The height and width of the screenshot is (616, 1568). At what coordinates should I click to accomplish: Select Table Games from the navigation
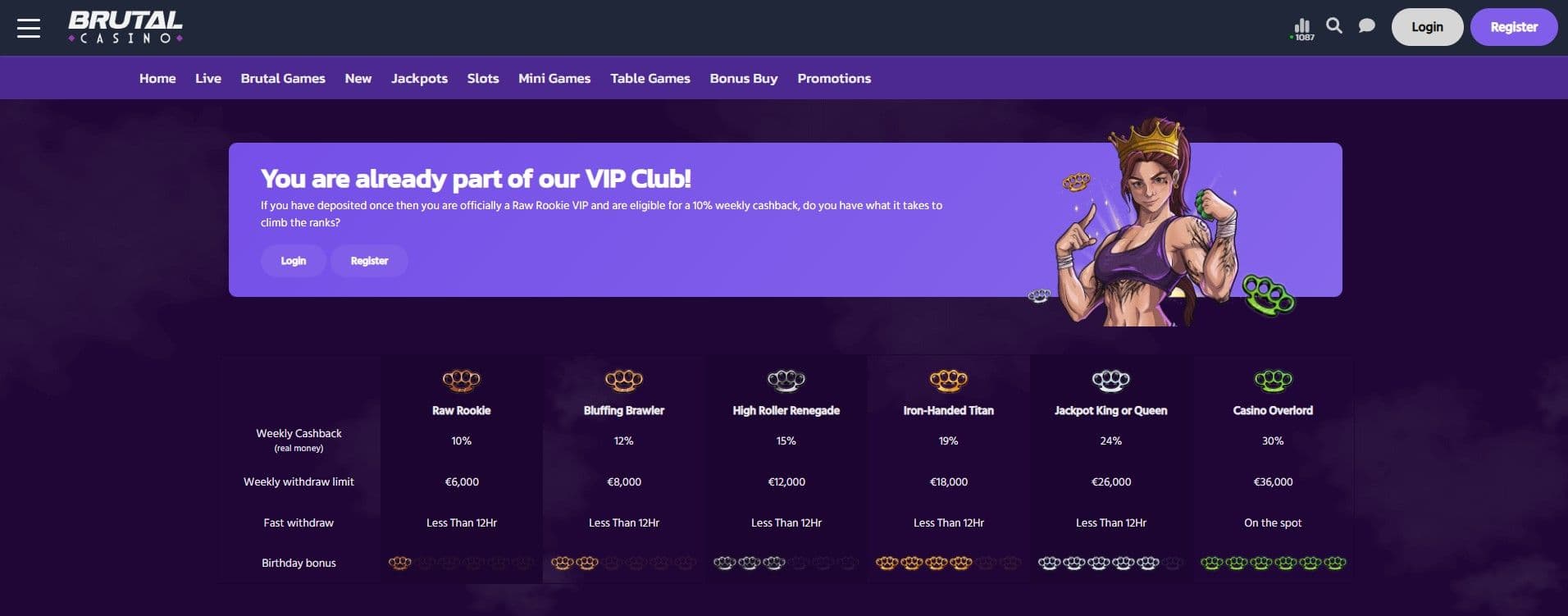[x=650, y=78]
